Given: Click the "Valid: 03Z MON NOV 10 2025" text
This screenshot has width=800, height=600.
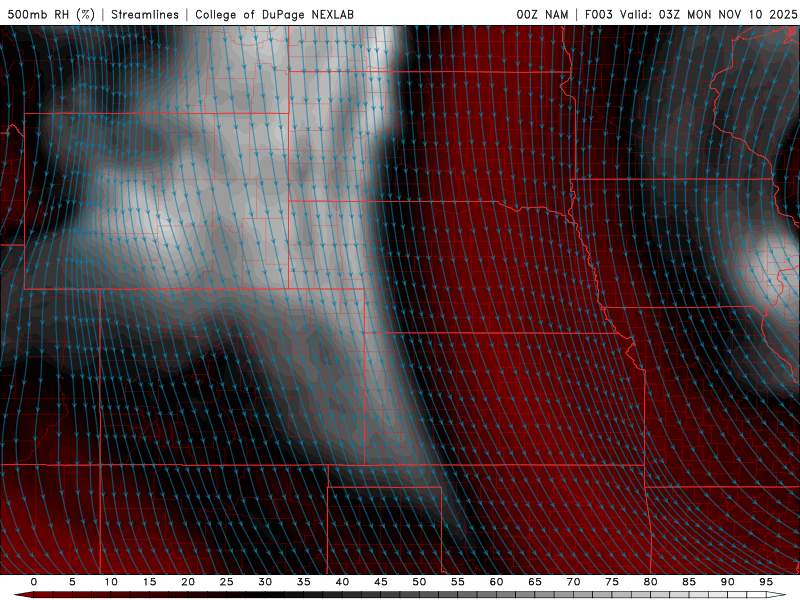Looking at the screenshot, I should pos(708,14).
